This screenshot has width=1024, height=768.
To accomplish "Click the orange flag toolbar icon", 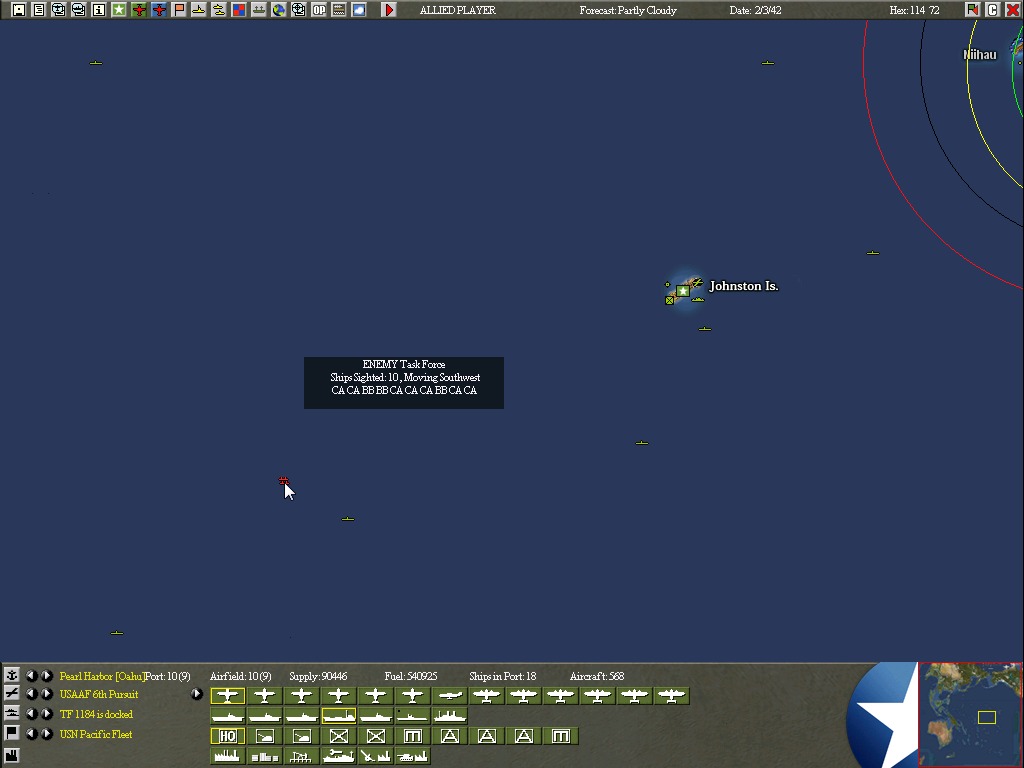I will click(x=179, y=10).
